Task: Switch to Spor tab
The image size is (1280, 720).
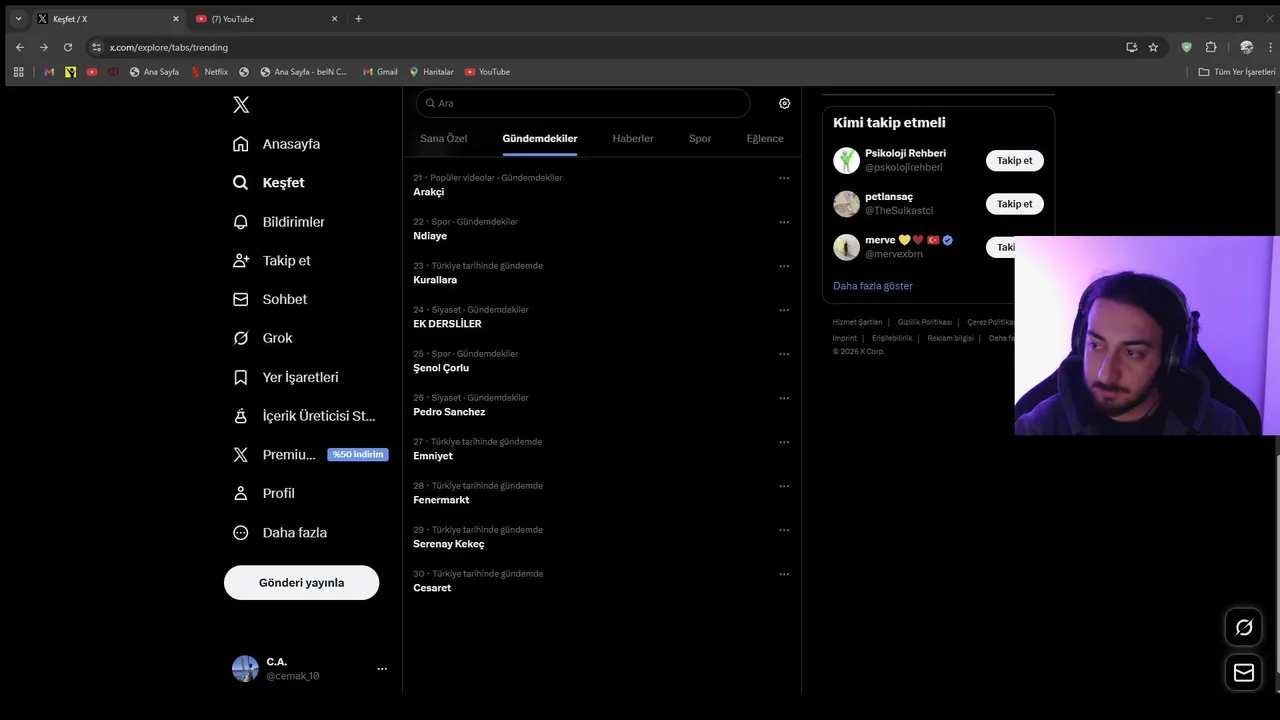Action: click(700, 139)
